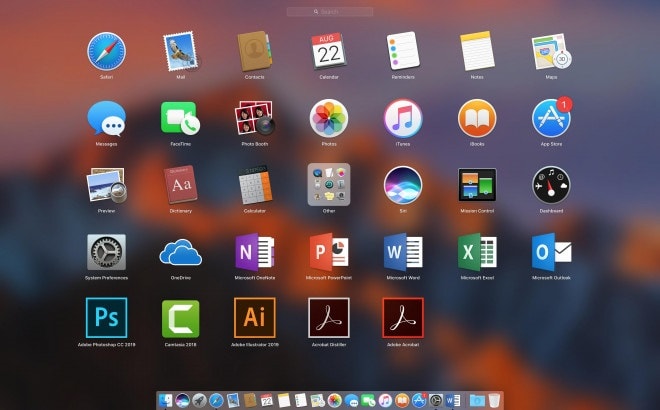Launch the Dictionary app
This screenshot has height=410, width=660.
pyautogui.click(x=181, y=185)
